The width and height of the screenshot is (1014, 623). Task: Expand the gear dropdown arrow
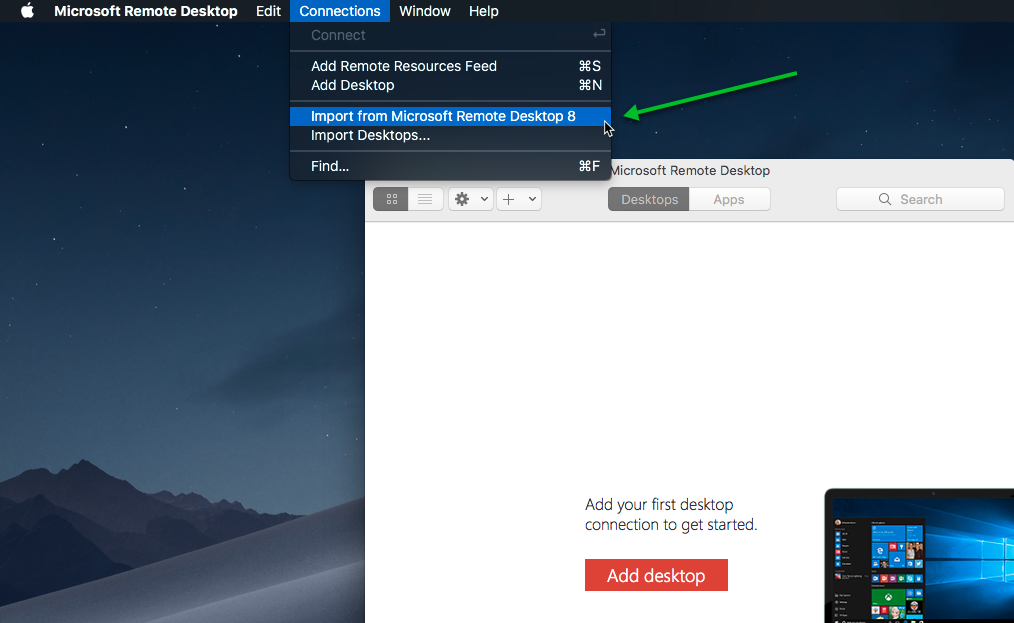484,199
